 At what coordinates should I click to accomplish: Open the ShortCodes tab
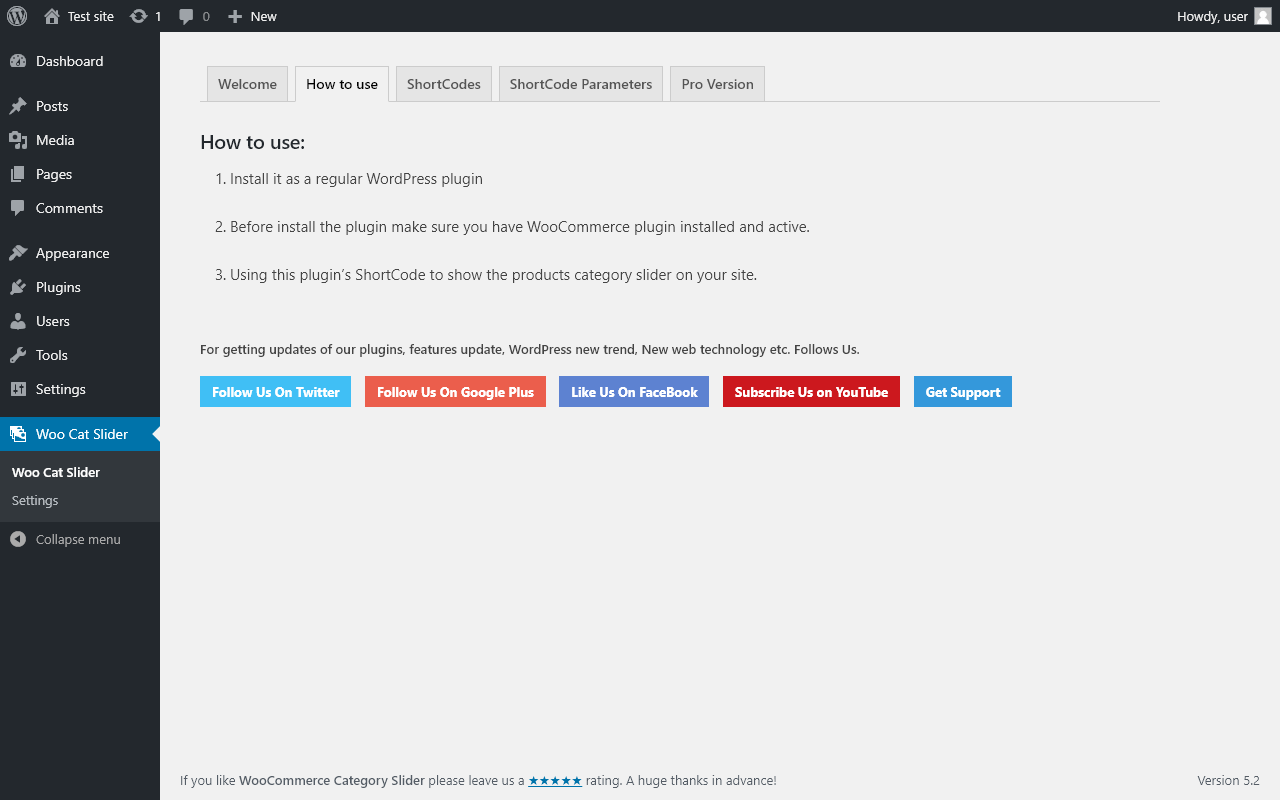[x=444, y=84]
